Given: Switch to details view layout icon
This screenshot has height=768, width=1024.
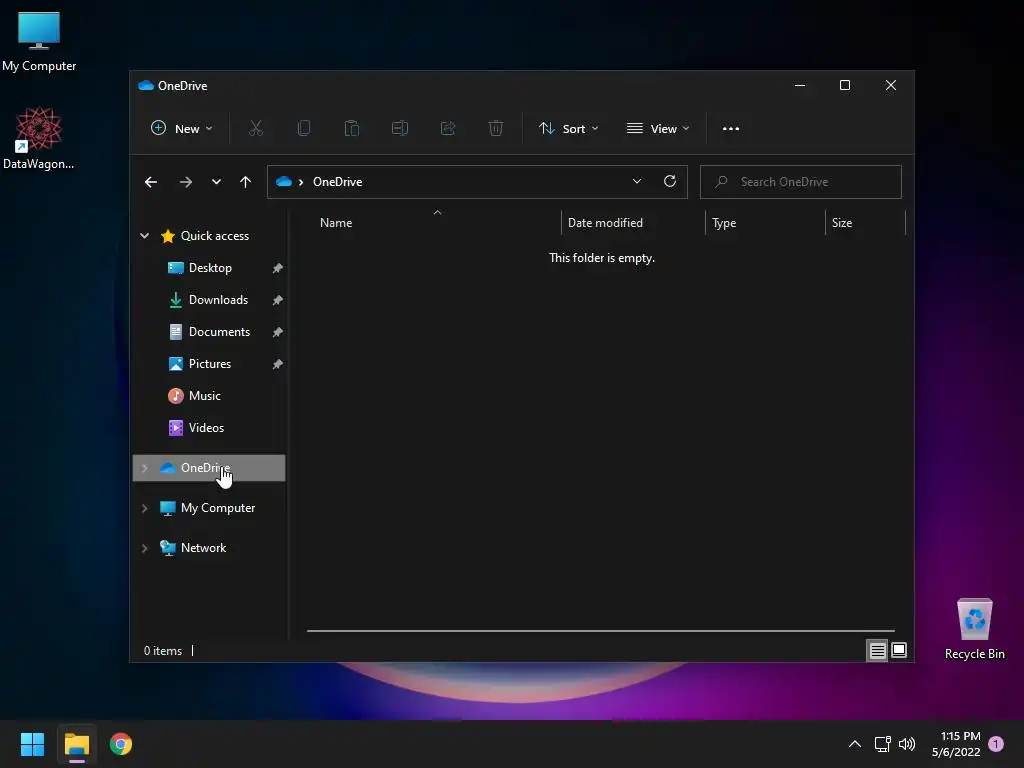Looking at the screenshot, I should click(877, 650).
